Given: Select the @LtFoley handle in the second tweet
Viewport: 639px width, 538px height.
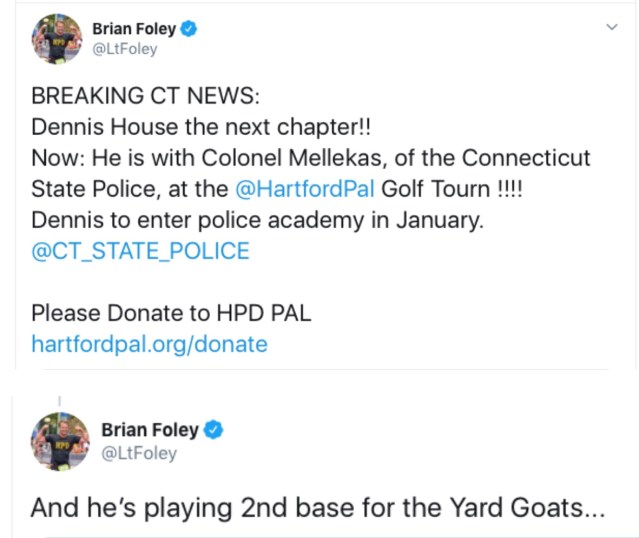Looking at the screenshot, I should [139, 453].
